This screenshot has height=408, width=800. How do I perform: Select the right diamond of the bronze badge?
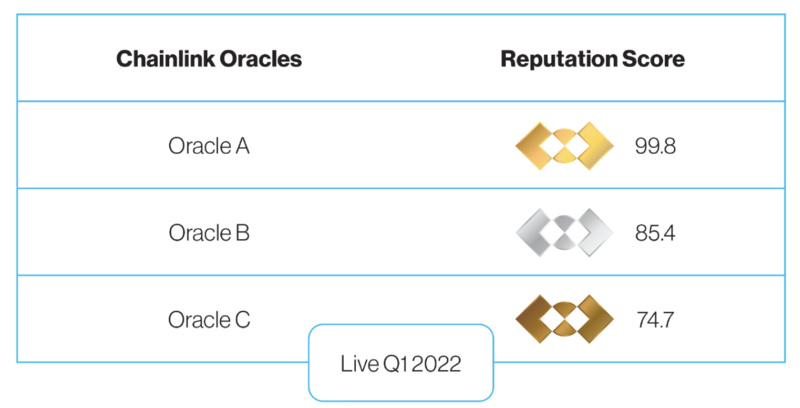coord(594,319)
